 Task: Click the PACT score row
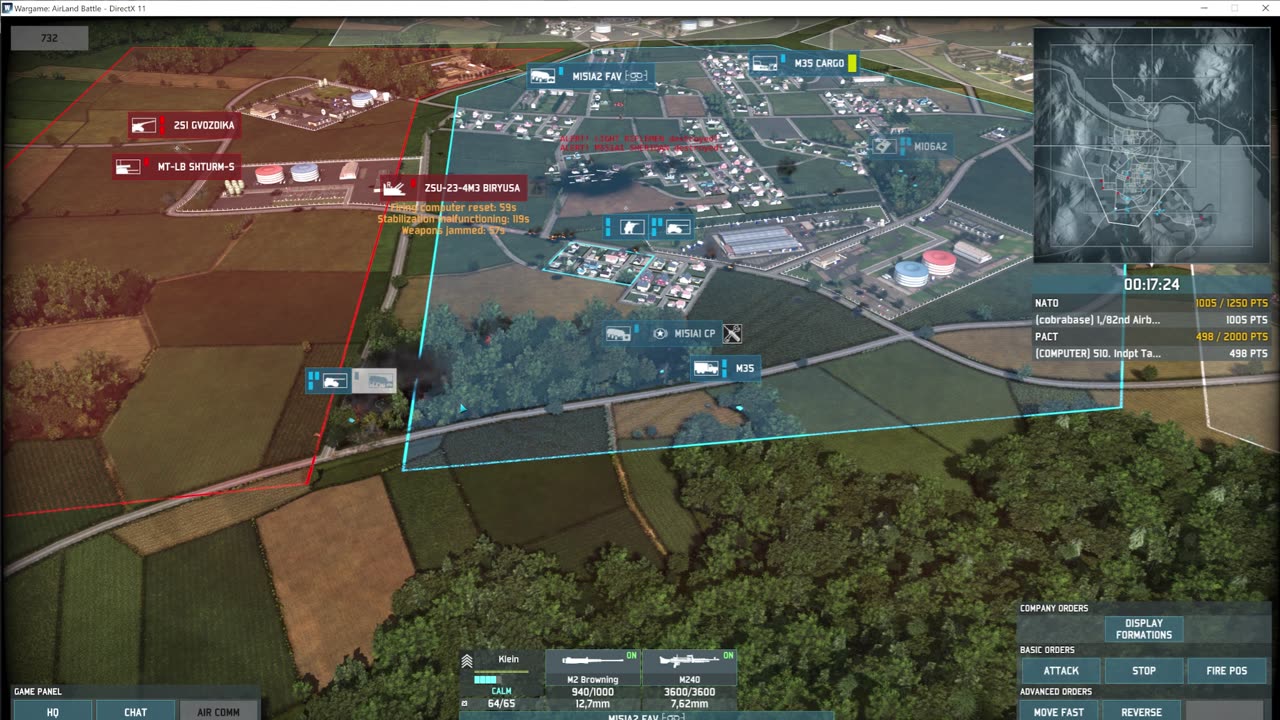(x=1151, y=337)
